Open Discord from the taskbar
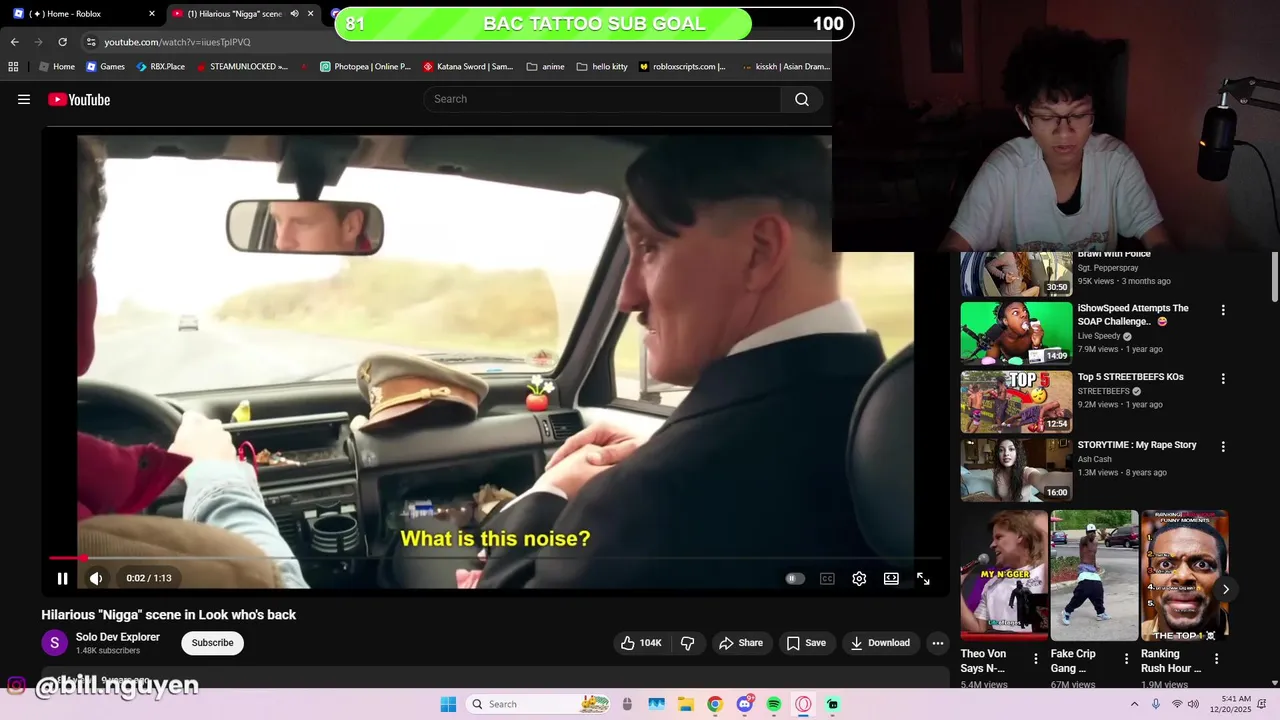The width and height of the screenshot is (1280, 720). pyautogui.click(x=745, y=704)
